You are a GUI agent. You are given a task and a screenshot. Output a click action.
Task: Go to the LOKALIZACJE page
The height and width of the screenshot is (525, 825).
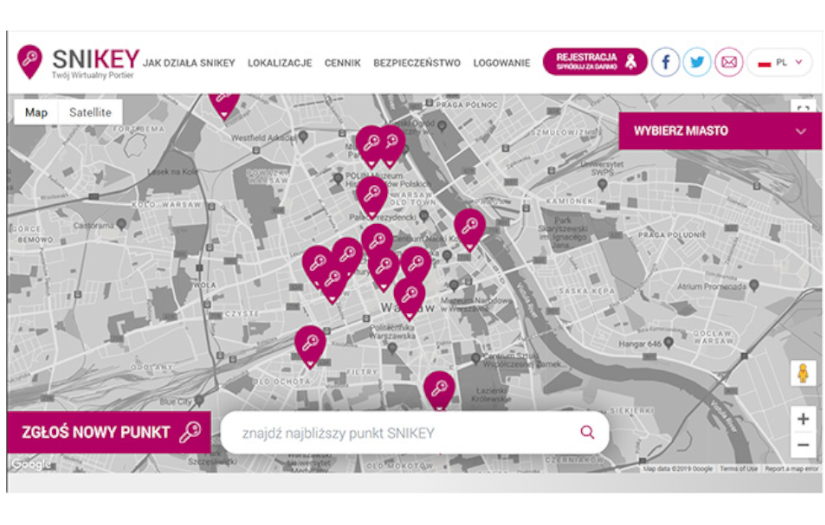[x=280, y=63]
